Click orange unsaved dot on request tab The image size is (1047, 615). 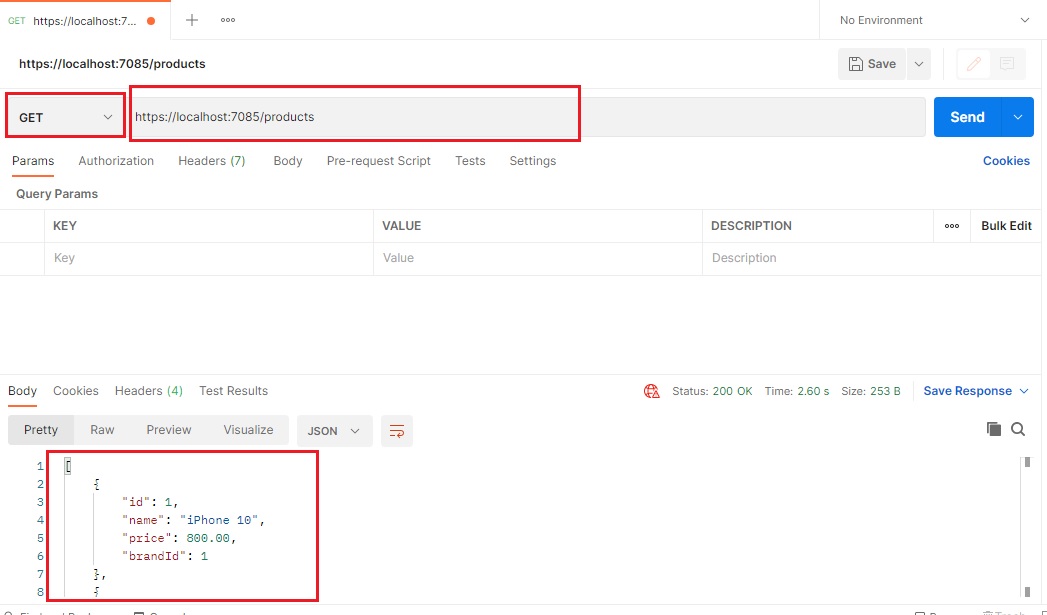click(151, 21)
